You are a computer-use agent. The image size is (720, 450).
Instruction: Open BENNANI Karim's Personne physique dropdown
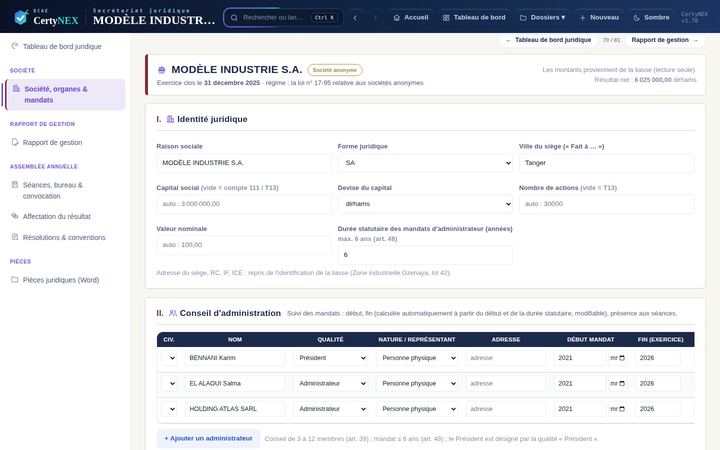coord(417,358)
